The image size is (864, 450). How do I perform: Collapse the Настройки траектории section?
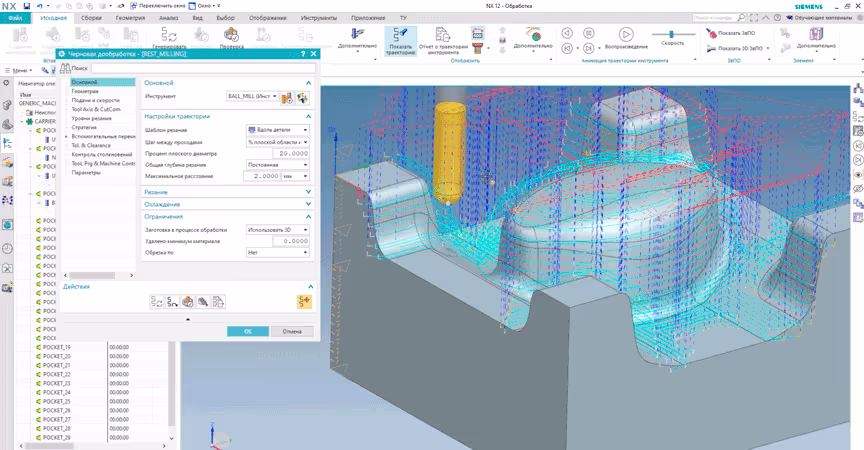point(308,116)
